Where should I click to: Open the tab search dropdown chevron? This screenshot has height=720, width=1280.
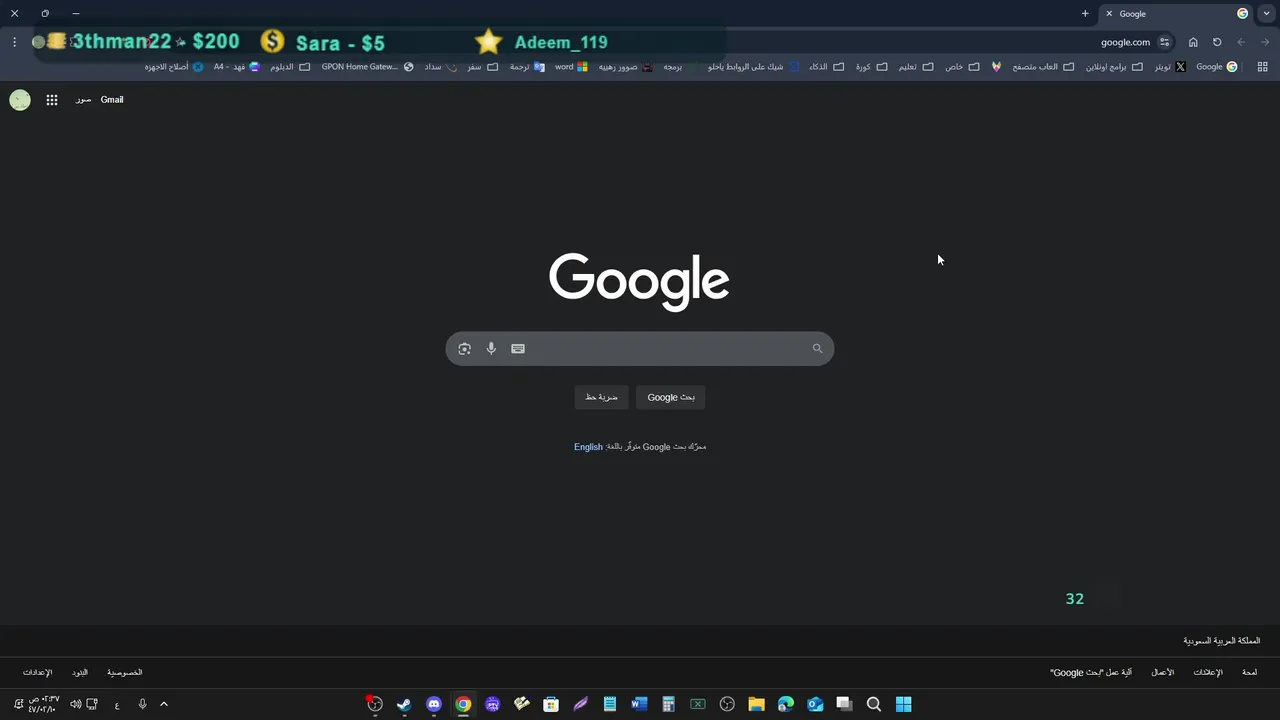[x=1266, y=14]
